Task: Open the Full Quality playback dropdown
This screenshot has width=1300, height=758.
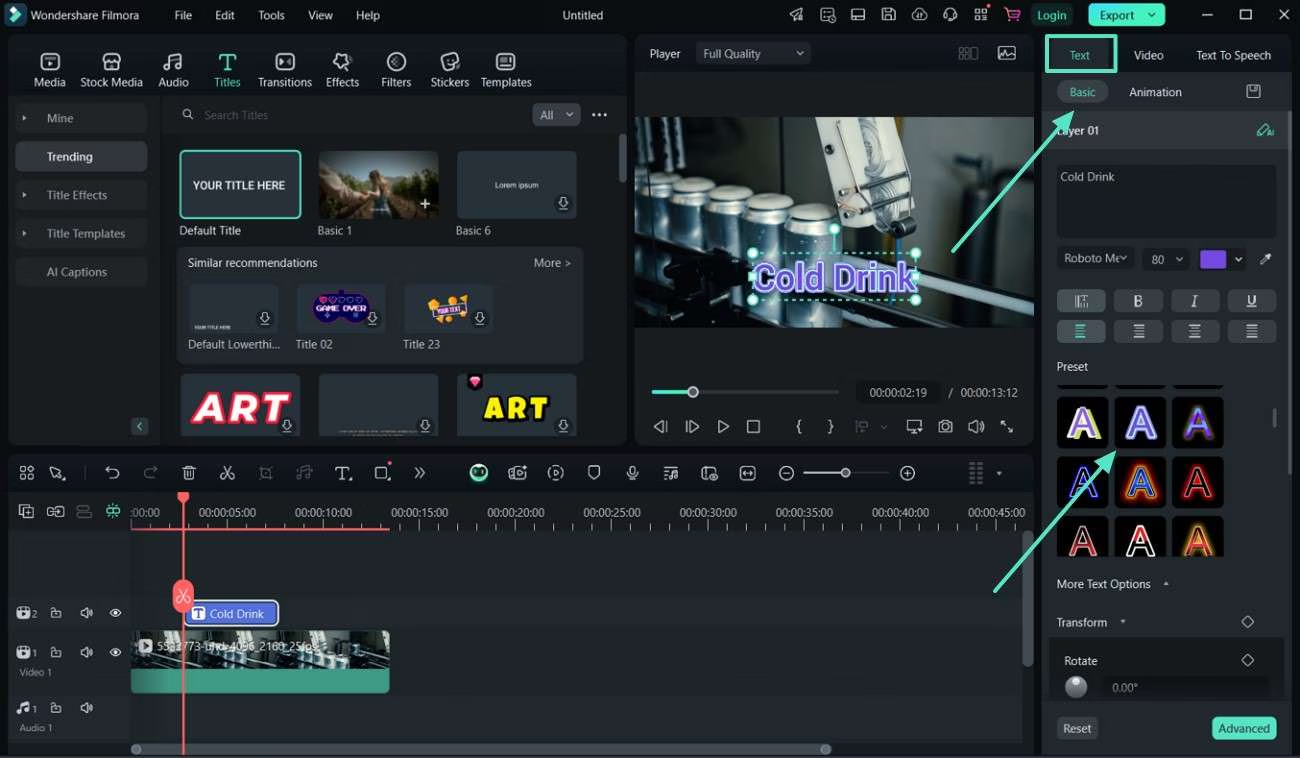Action: click(752, 52)
